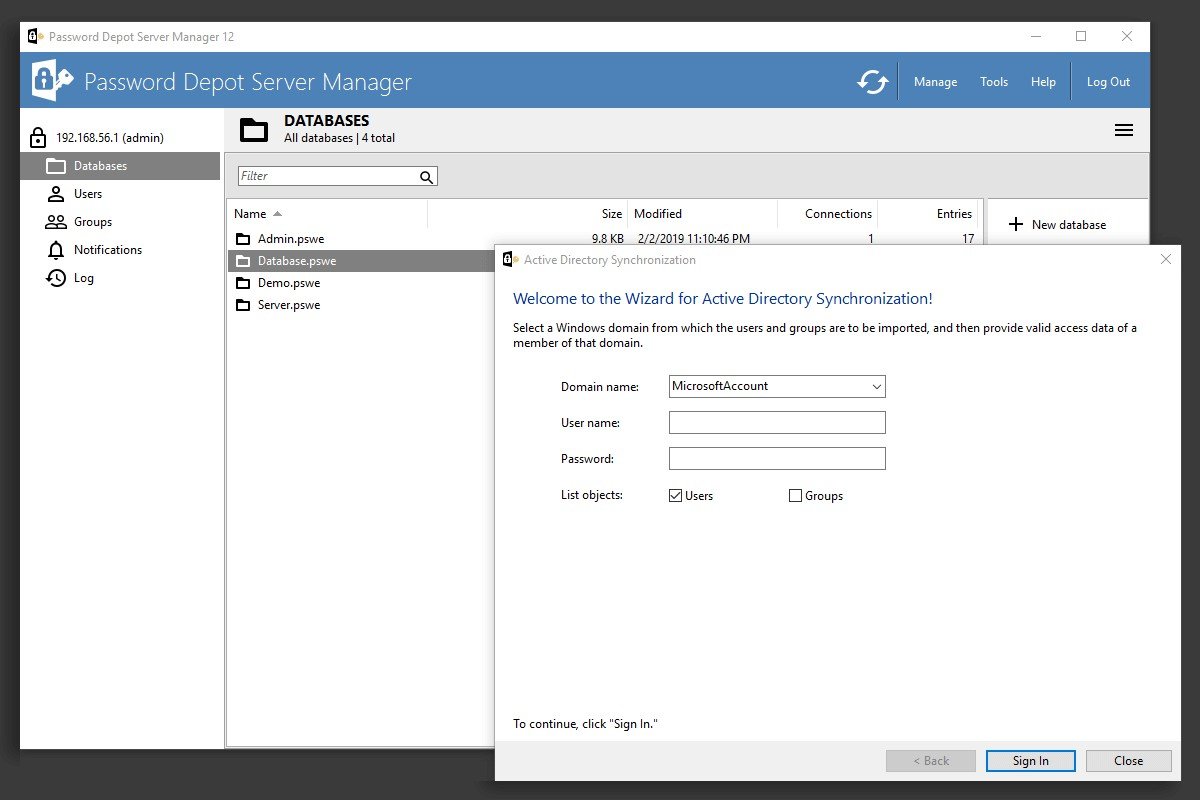This screenshot has height=800, width=1200.
Task: Click the lock icon next to 192.168.56.1
Action: [38, 138]
